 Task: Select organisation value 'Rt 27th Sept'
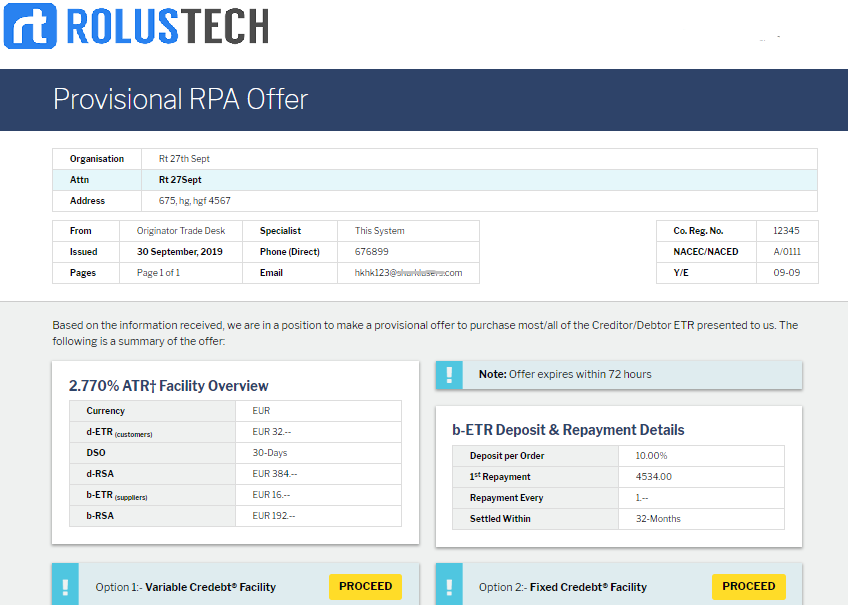184,159
